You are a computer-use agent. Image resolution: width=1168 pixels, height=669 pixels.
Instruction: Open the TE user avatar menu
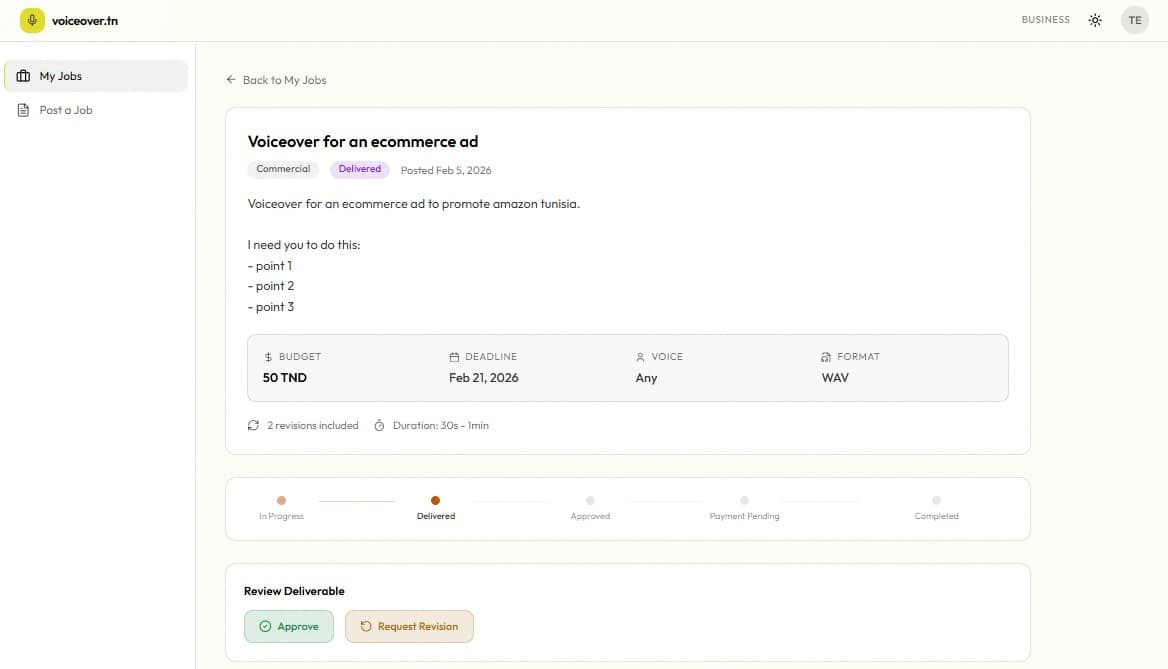(1134, 20)
